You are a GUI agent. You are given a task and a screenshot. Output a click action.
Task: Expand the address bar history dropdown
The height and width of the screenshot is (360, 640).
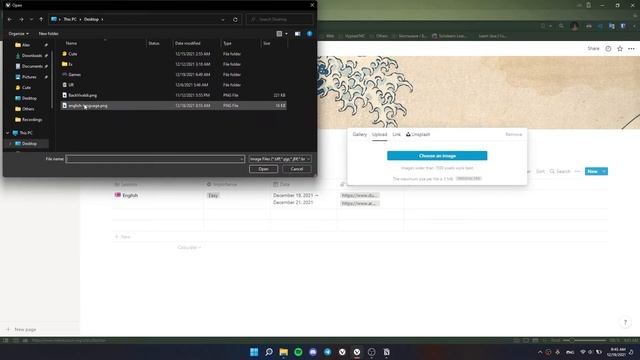pos(223,19)
